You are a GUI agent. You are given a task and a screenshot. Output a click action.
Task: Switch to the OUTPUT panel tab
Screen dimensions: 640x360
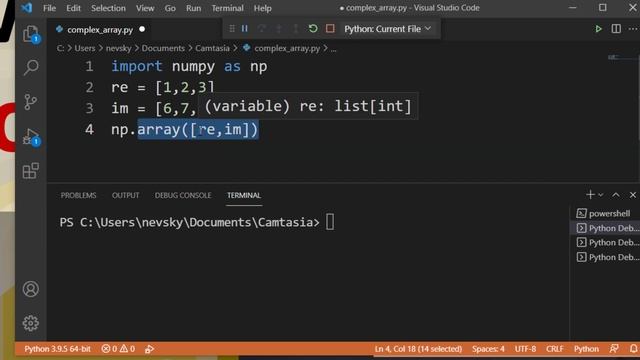pos(126,196)
